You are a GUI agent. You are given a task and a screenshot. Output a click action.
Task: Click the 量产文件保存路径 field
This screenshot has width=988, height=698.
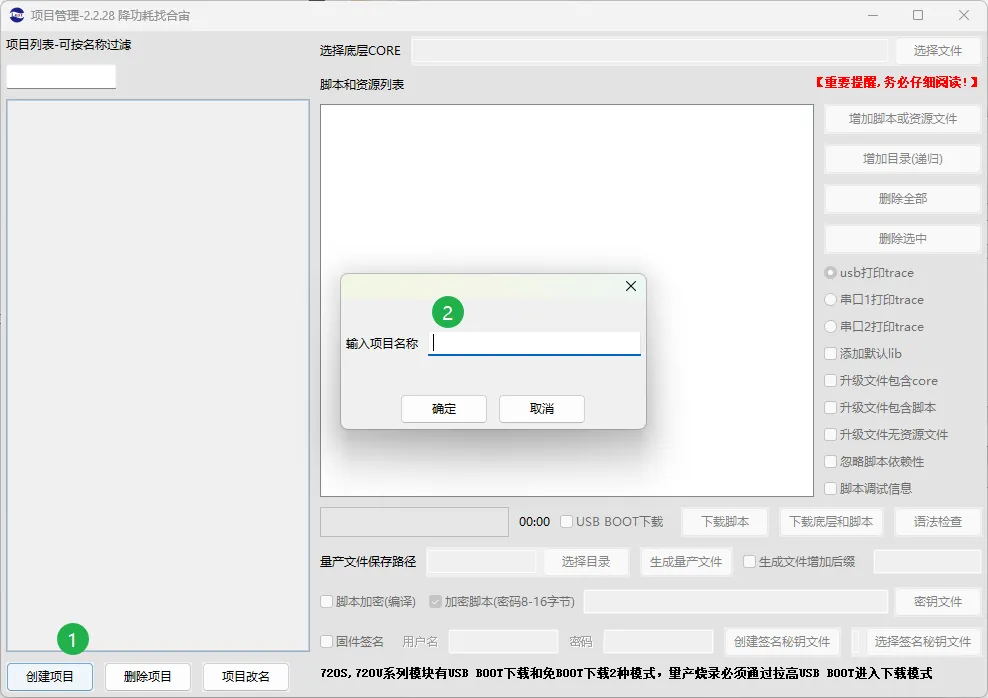click(481, 561)
